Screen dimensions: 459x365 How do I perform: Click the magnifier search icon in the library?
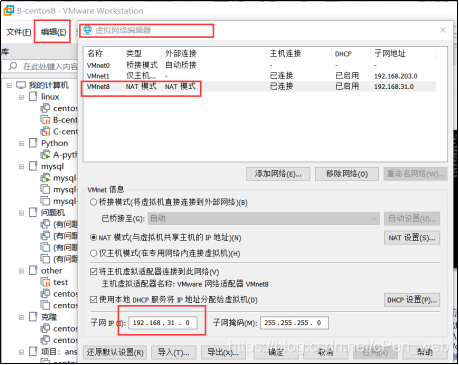pyautogui.click(x=13, y=66)
